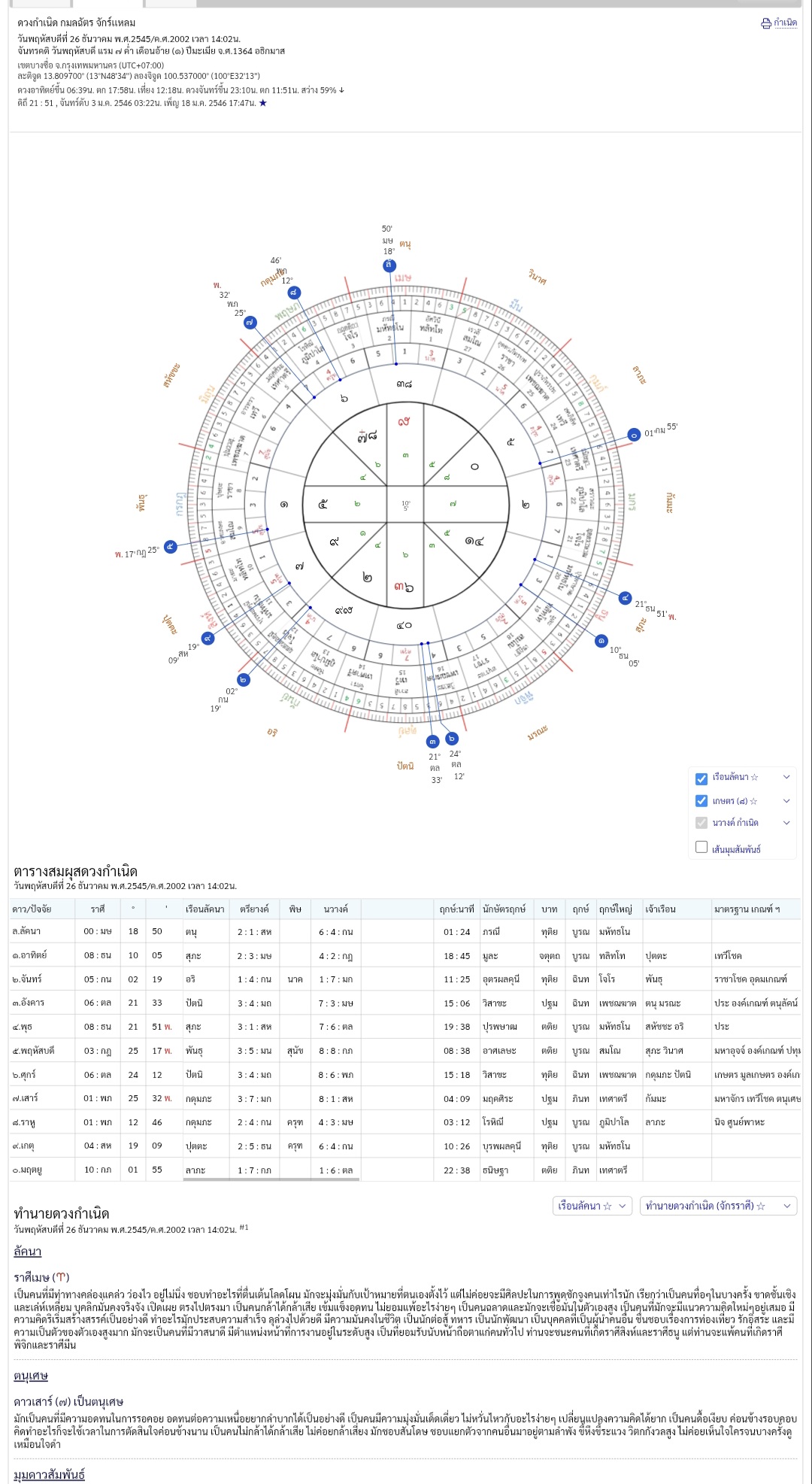Click the ดาวเสาร์ (๗) เป็นตนุเศษ subheading
The width and height of the screenshot is (812, 1484).
point(68,1402)
